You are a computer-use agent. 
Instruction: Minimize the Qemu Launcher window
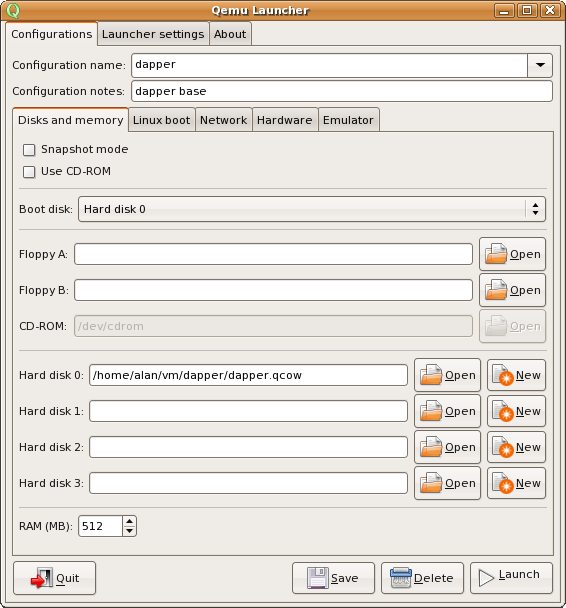point(504,10)
